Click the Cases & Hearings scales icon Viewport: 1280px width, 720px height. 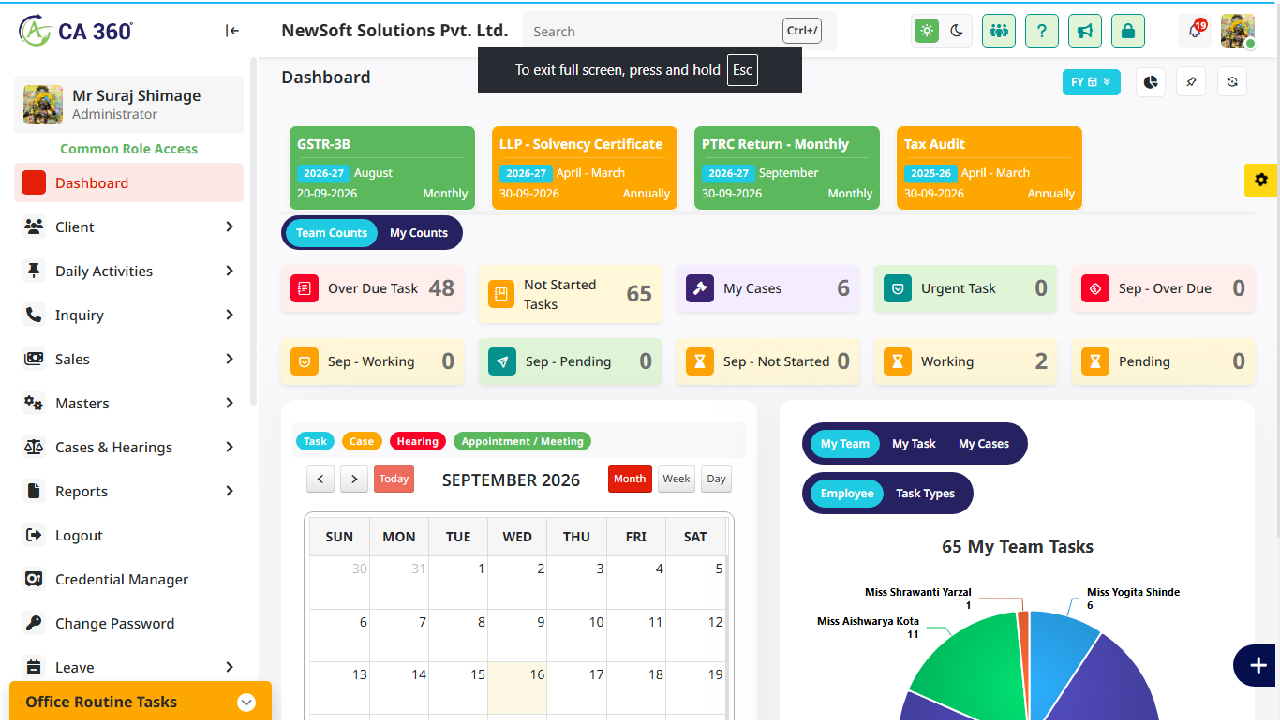pos(34,447)
